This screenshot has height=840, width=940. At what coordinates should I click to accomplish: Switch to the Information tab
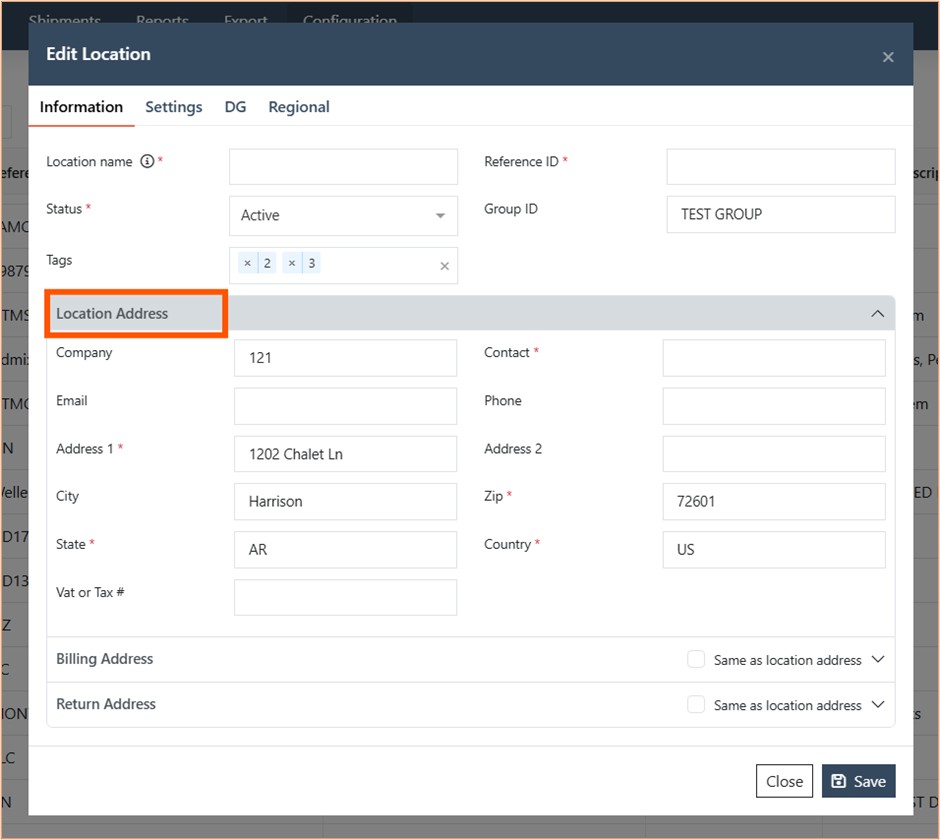[x=81, y=107]
